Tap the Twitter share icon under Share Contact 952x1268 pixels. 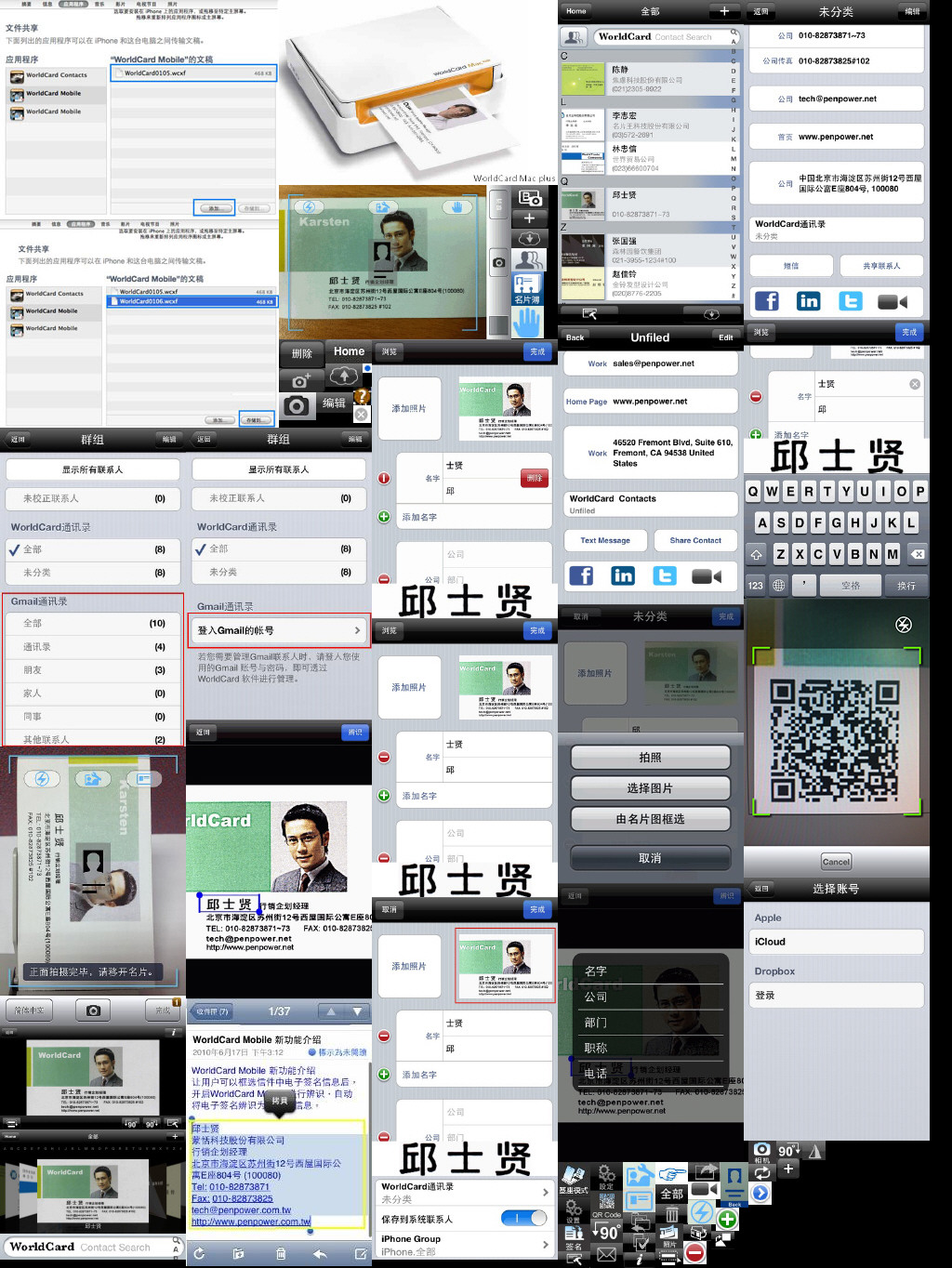(665, 576)
